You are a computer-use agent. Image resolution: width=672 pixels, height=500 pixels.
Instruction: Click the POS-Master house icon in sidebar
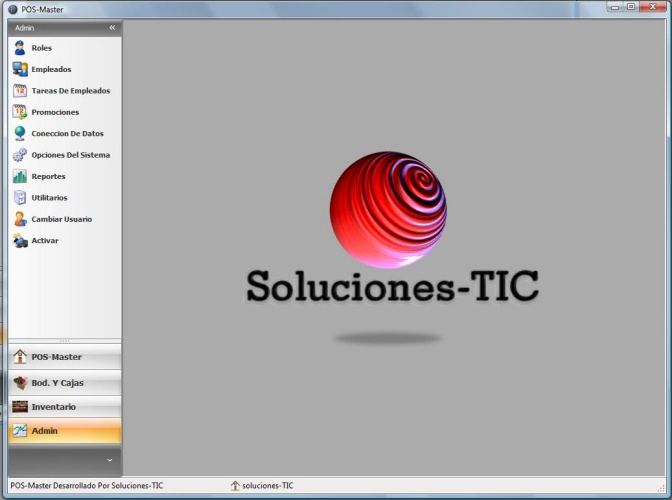pyautogui.click(x=20, y=356)
